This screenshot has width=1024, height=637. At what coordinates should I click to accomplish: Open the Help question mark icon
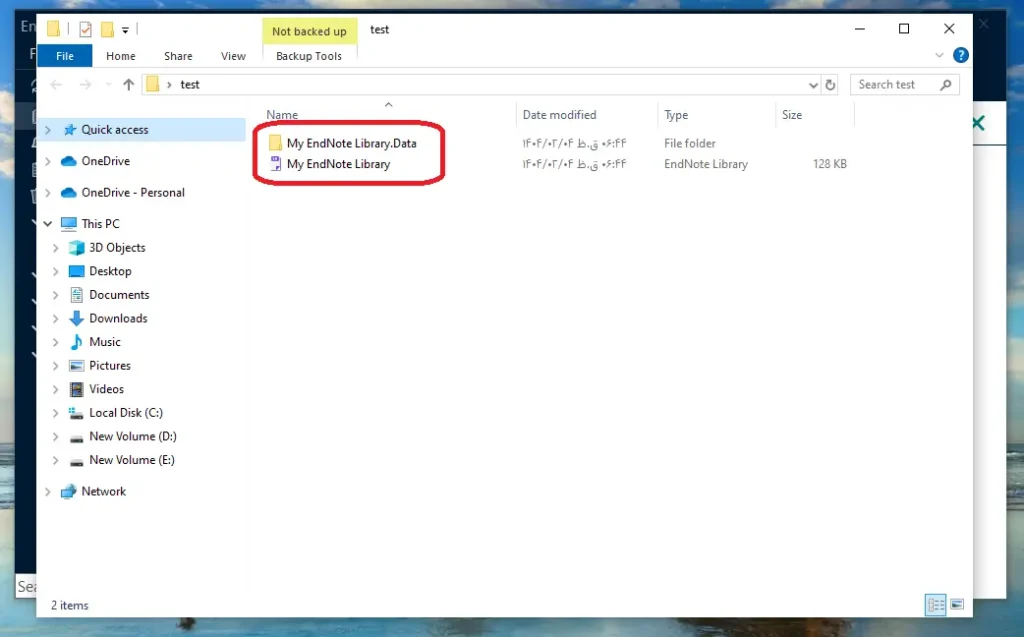click(x=961, y=56)
